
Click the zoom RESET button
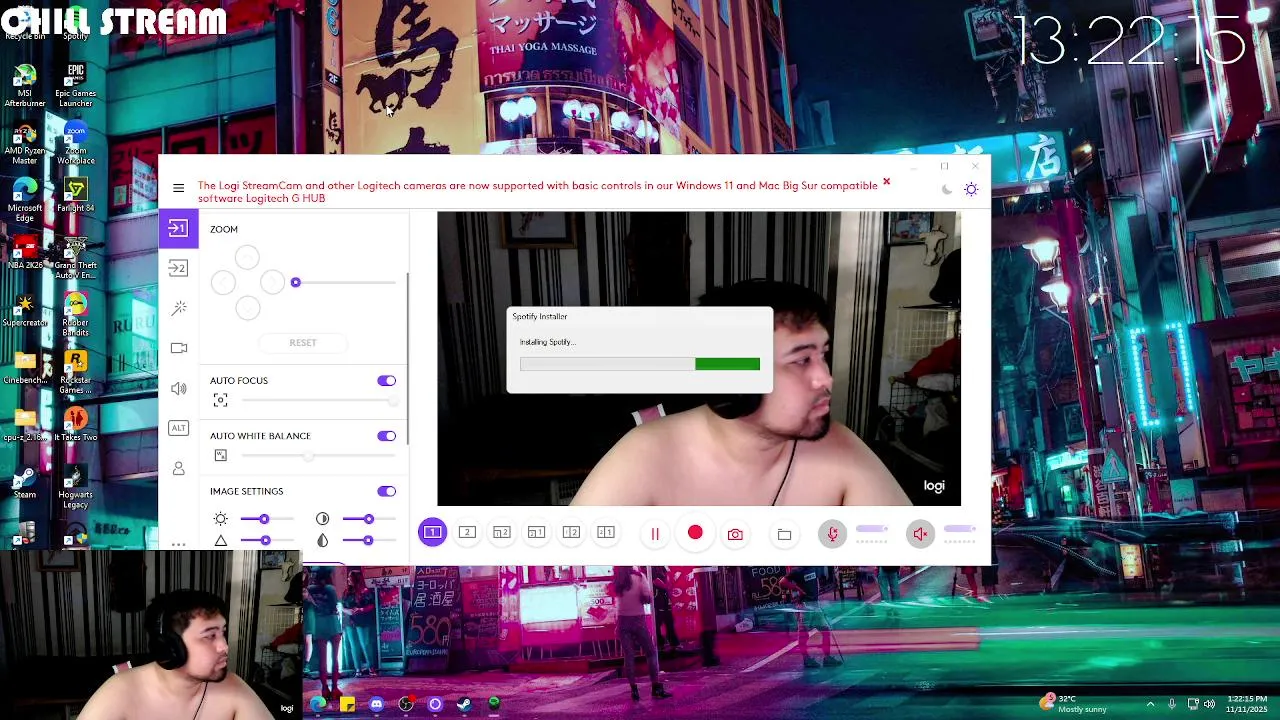pos(303,343)
